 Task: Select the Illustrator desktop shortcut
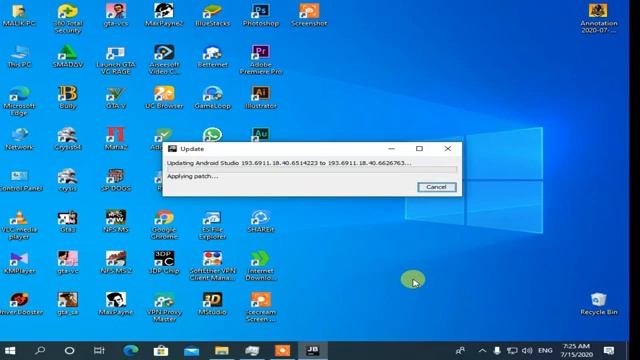pos(260,98)
